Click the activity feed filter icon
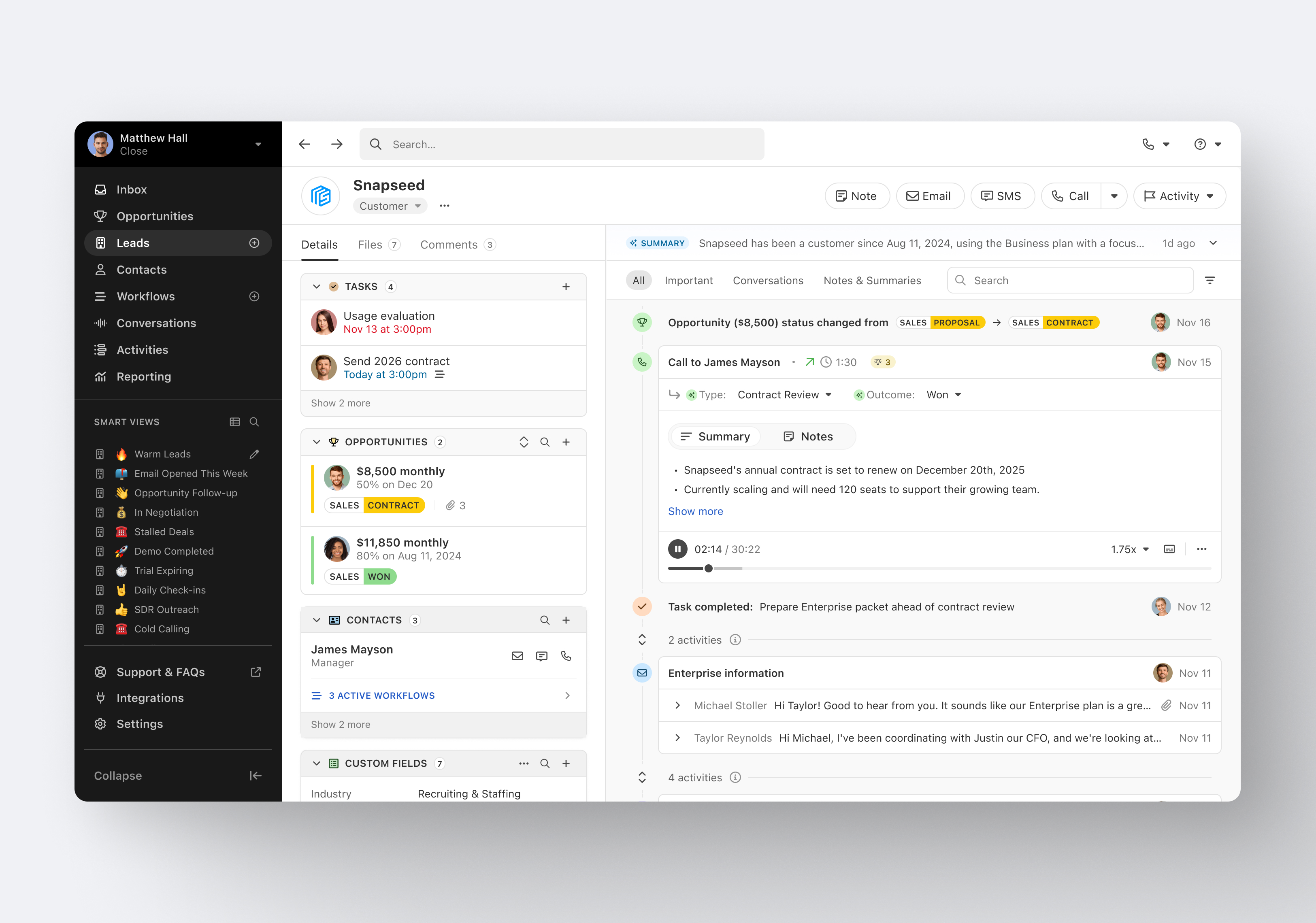 point(1210,280)
